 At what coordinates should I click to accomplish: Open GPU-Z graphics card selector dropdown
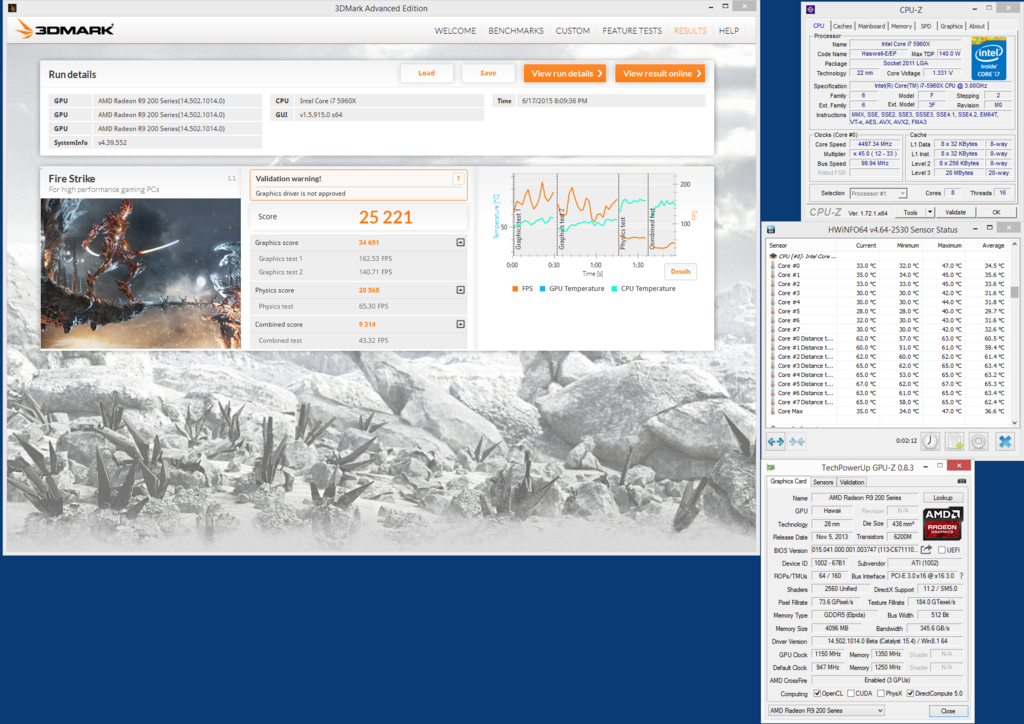click(x=826, y=710)
